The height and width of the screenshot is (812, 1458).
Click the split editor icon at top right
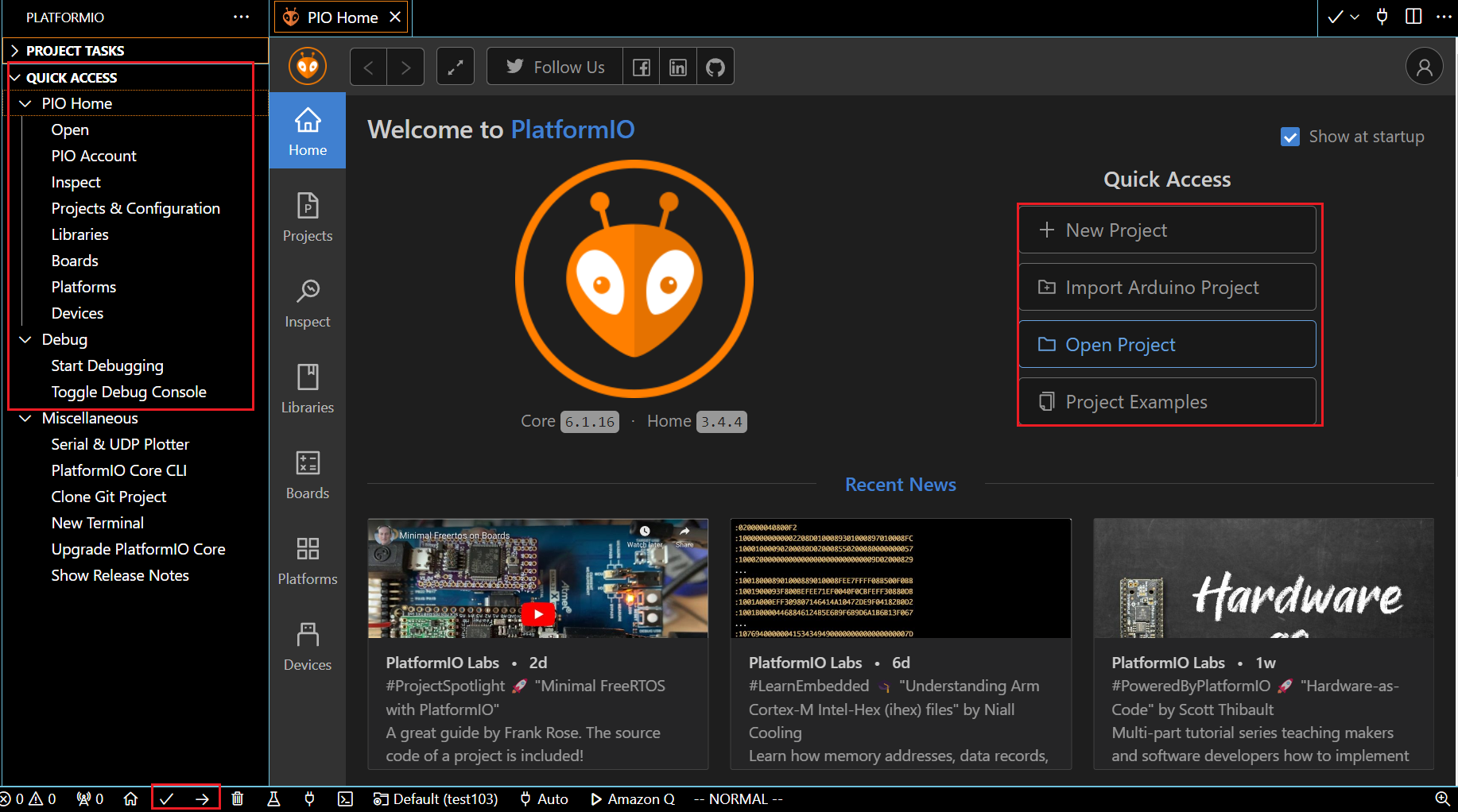1413,17
